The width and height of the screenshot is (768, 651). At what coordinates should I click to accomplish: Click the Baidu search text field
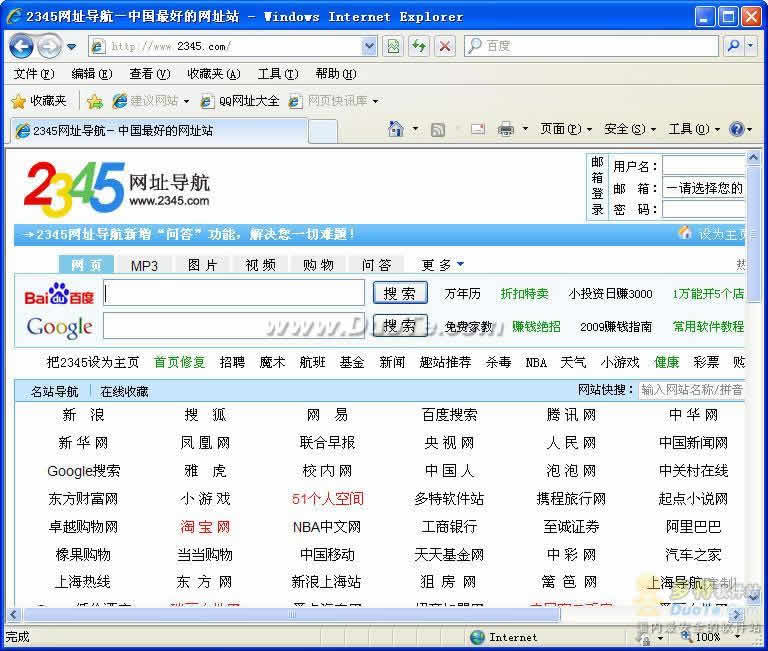(234, 293)
